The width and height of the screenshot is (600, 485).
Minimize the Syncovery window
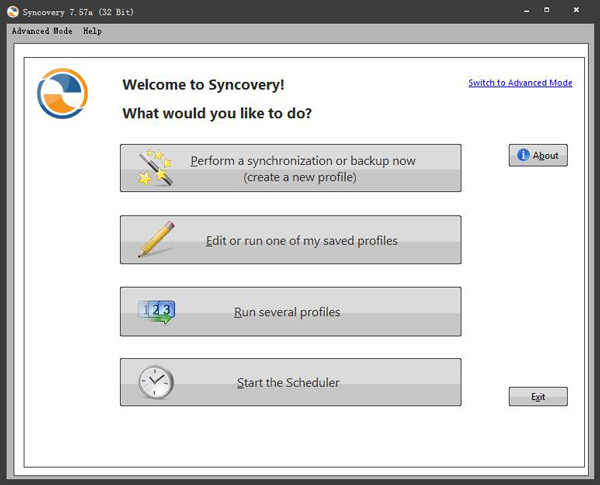click(527, 11)
